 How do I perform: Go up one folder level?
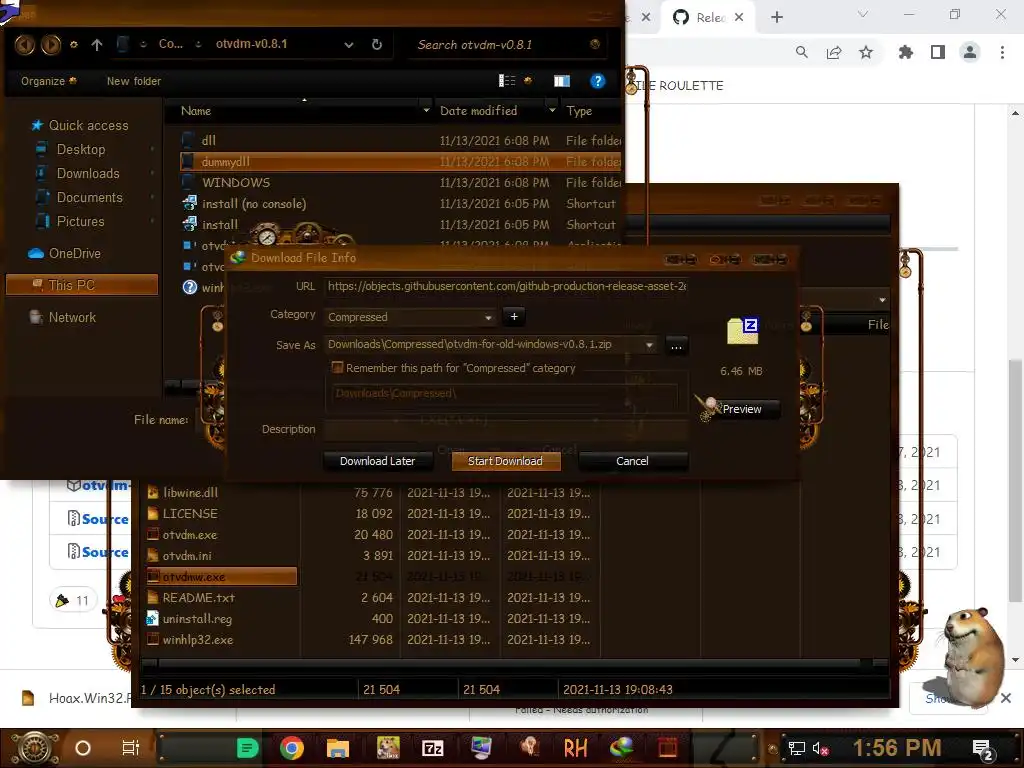97,44
